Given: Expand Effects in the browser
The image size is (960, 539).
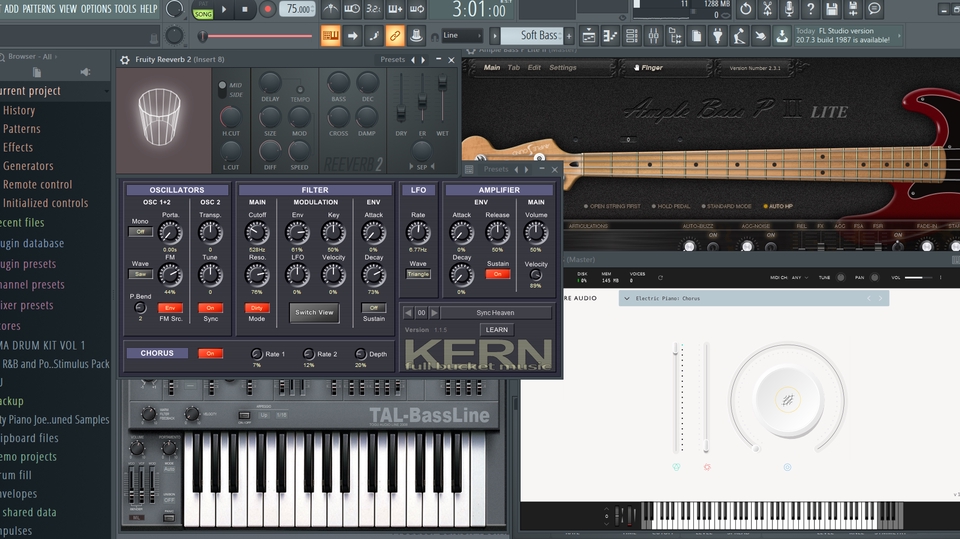Looking at the screenshot, I should [18, 147].
